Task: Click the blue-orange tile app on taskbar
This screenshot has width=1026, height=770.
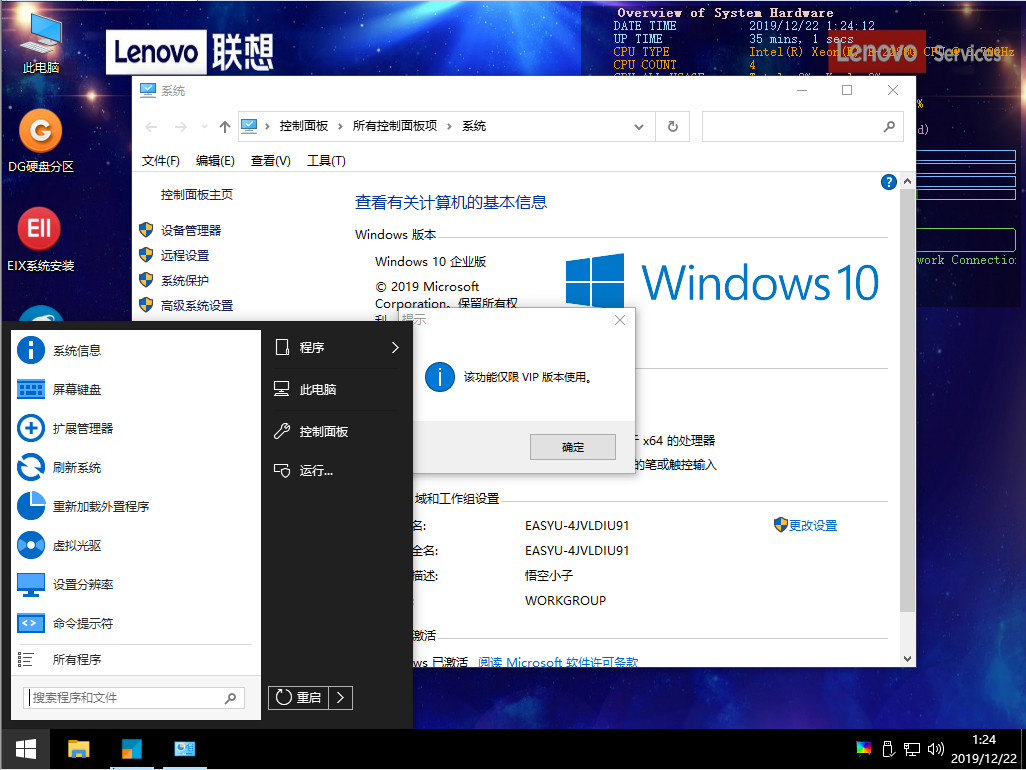Action: click(x=132, y=749)
